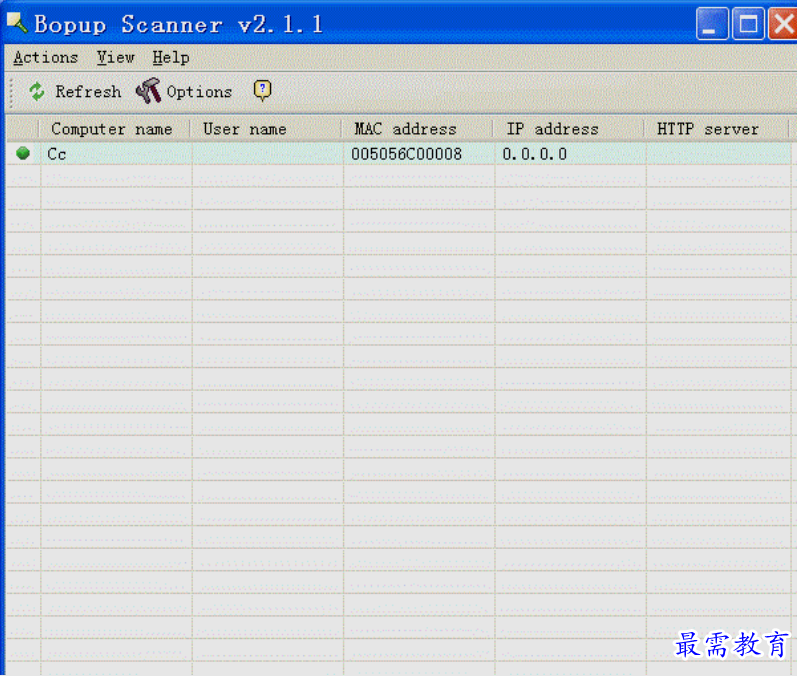Maximize the Bopup Scanner window

tap(748, 23)
